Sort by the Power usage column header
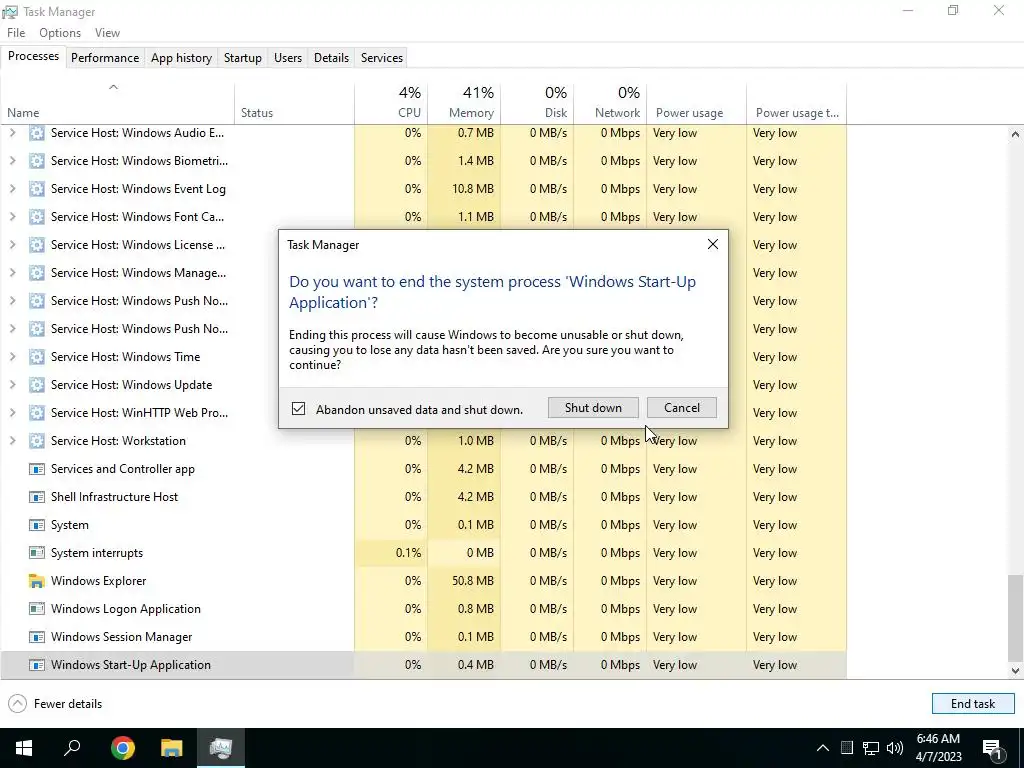Viewport: 1024px width, 768px height. click(x=697, y=104)
